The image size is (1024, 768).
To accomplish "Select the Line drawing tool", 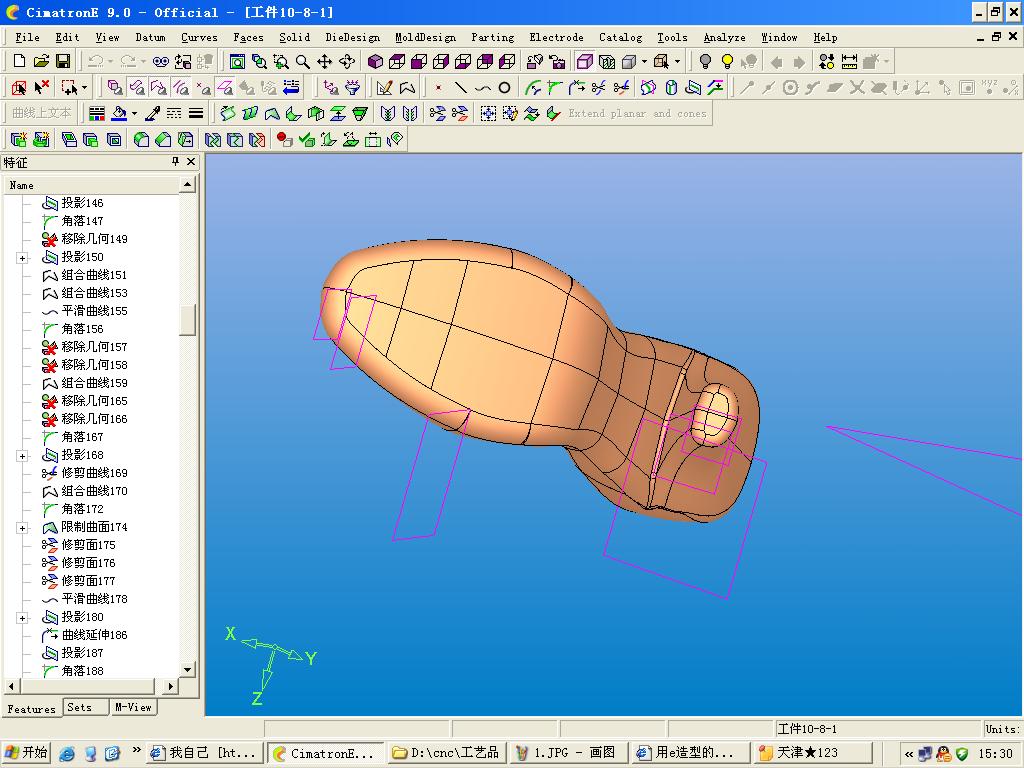I will coord(461,88).
